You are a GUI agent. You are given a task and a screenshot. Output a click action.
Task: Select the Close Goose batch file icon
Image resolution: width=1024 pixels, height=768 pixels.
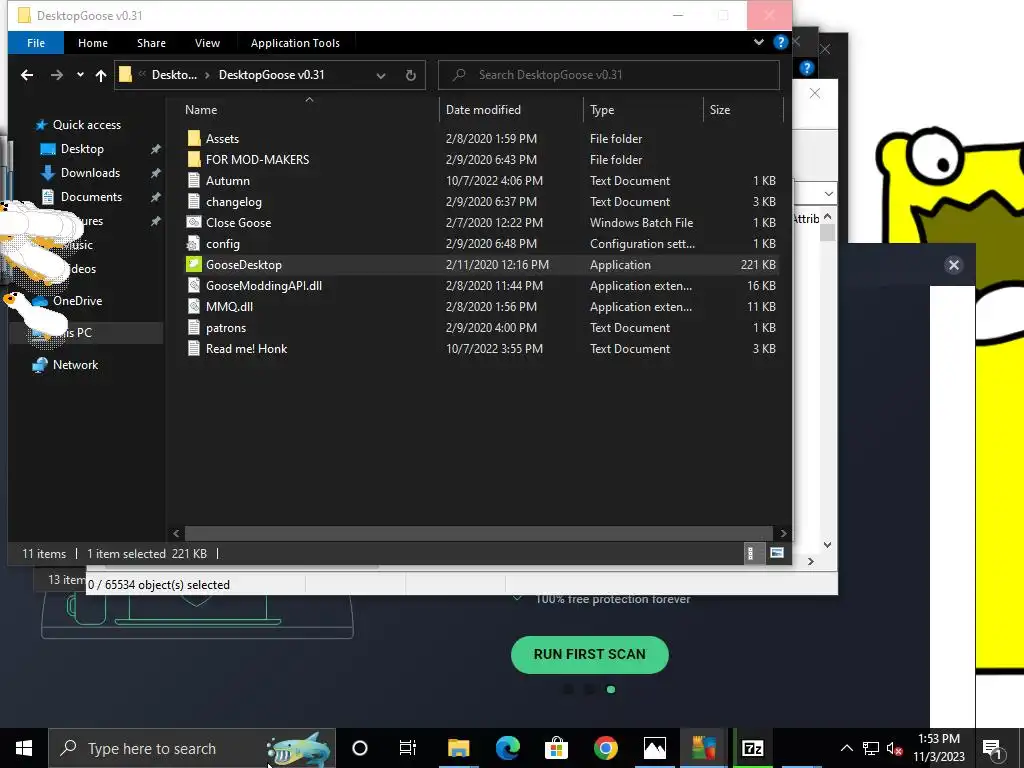(194, 223)
